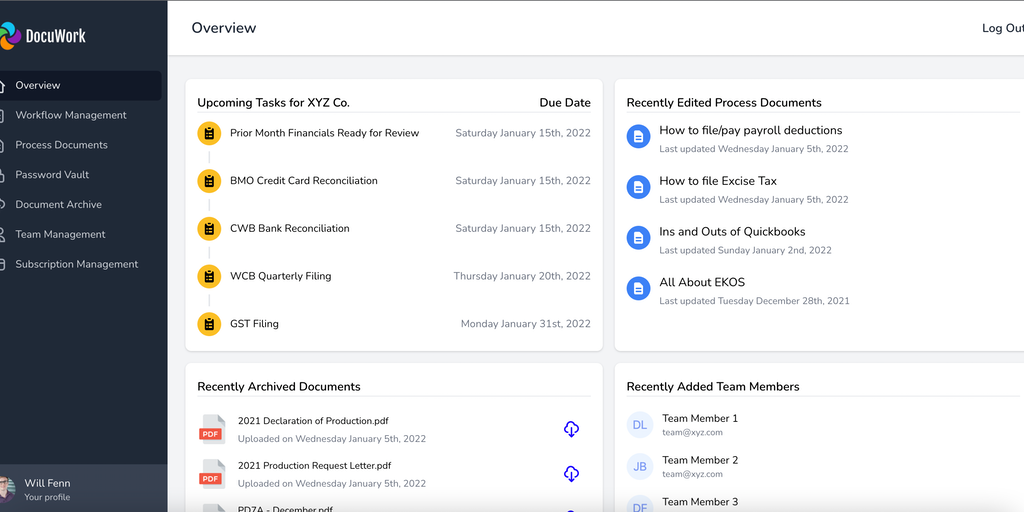Open Will Fenn's profile
Image resolution: width=1024 pixels, height=512 pixels.
(47, 489)
